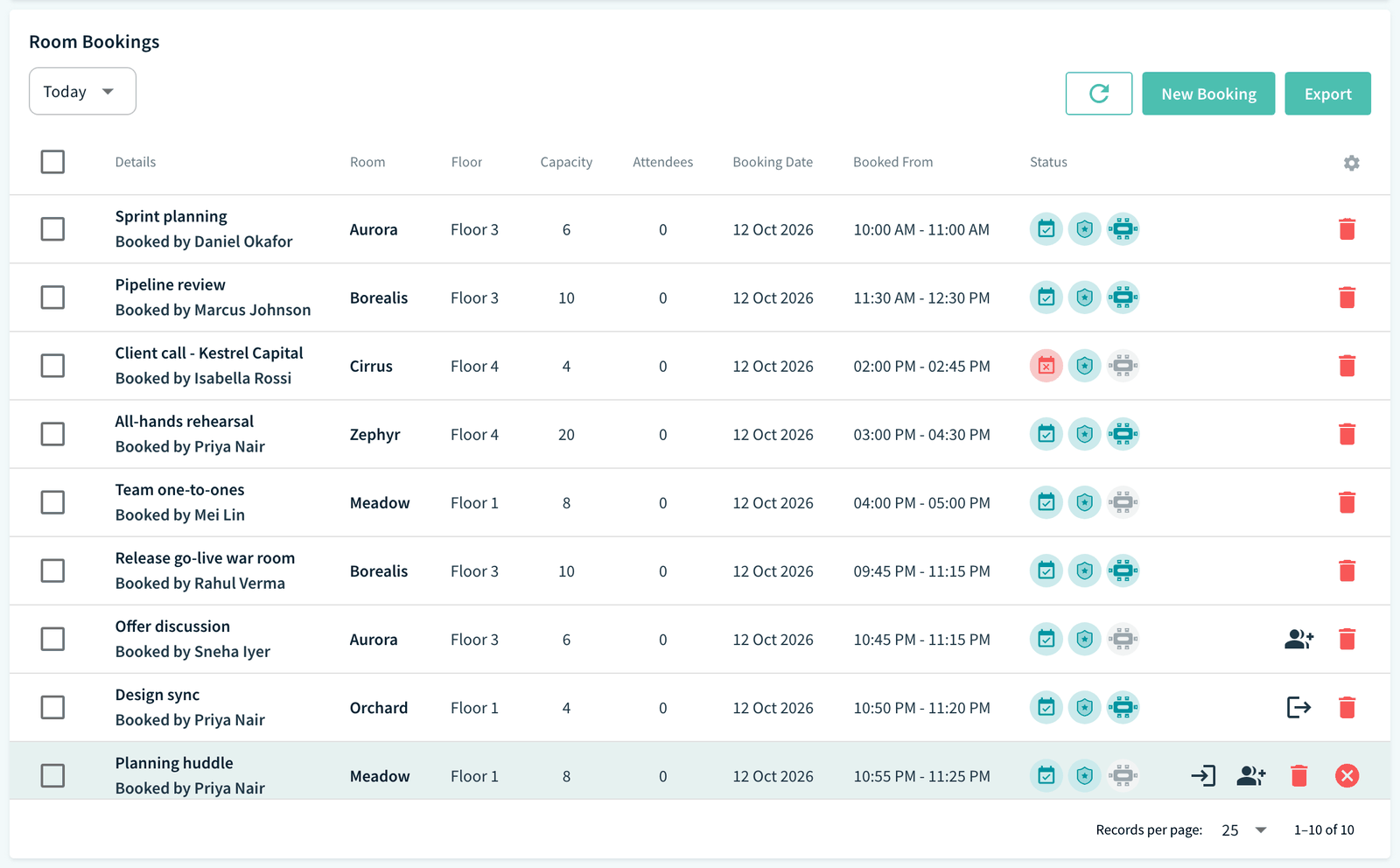Export the bookings list
Screen dimensions: 1400x868
click(1327, 94)
